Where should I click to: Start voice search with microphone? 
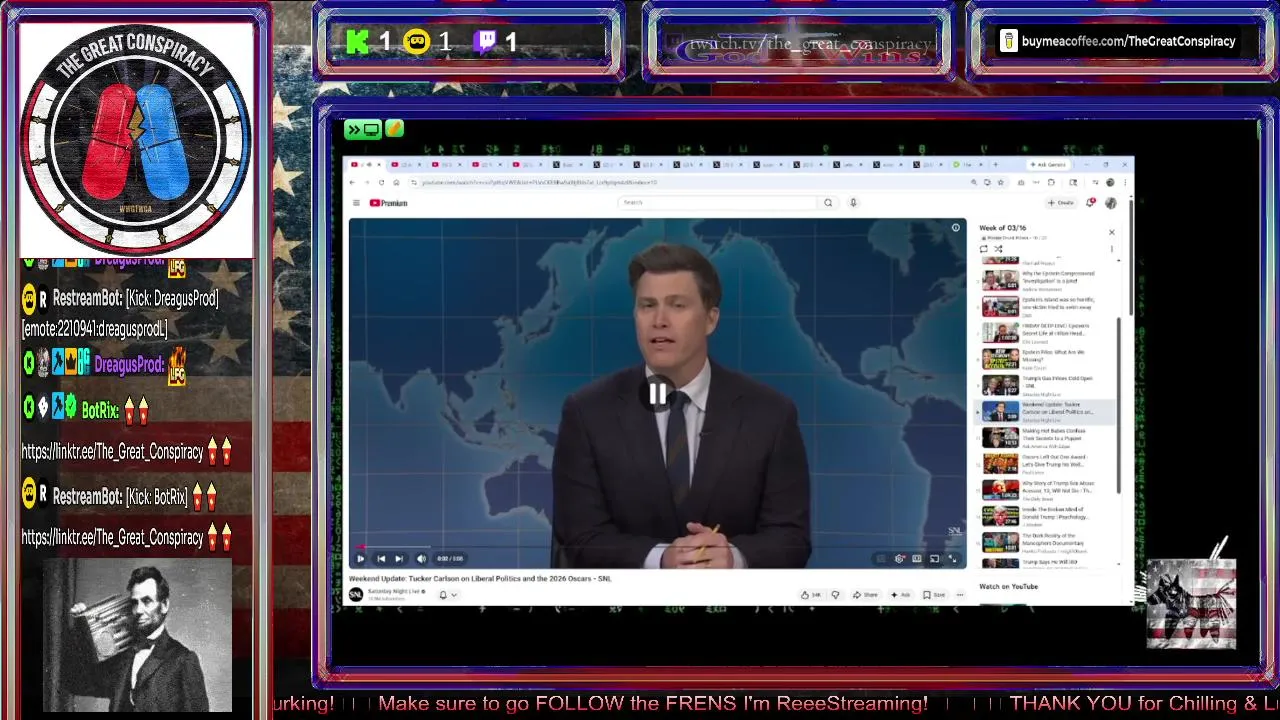pos(853,202)
